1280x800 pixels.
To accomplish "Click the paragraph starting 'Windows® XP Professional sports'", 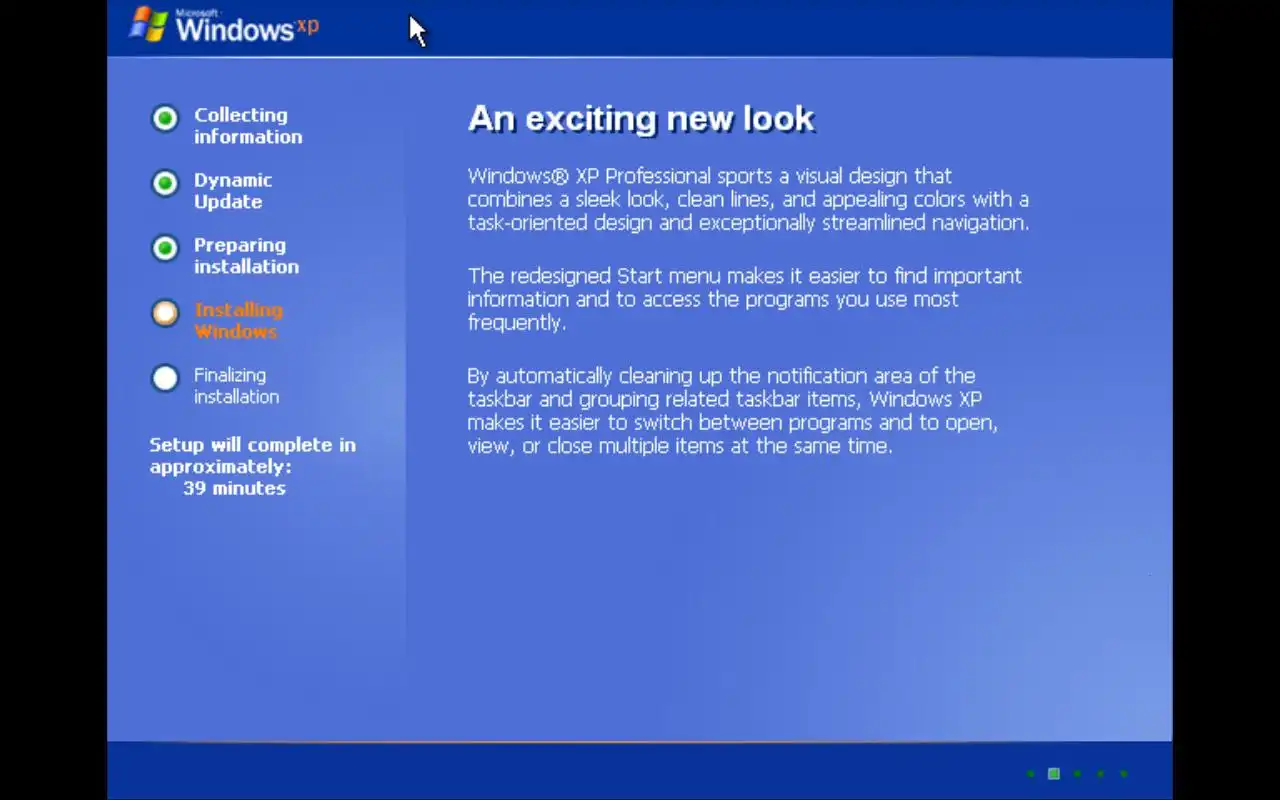I will pos(748,199).
